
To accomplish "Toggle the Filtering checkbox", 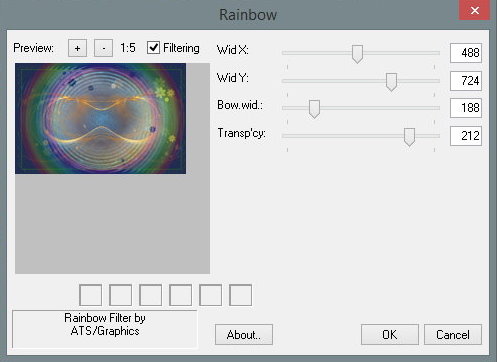I will [153, 48].
